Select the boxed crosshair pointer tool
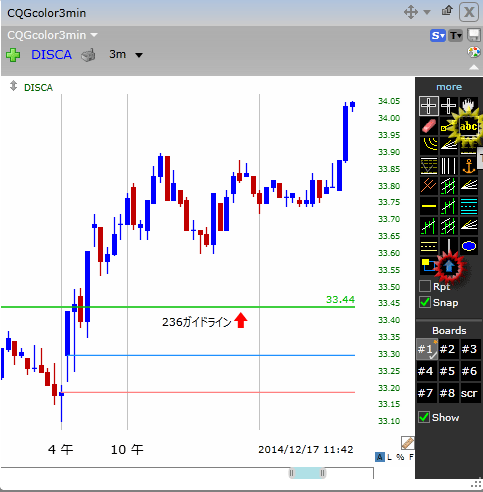The width and height of the screenshot is (483, 492). pyautogui.click(x=428, y=106)
